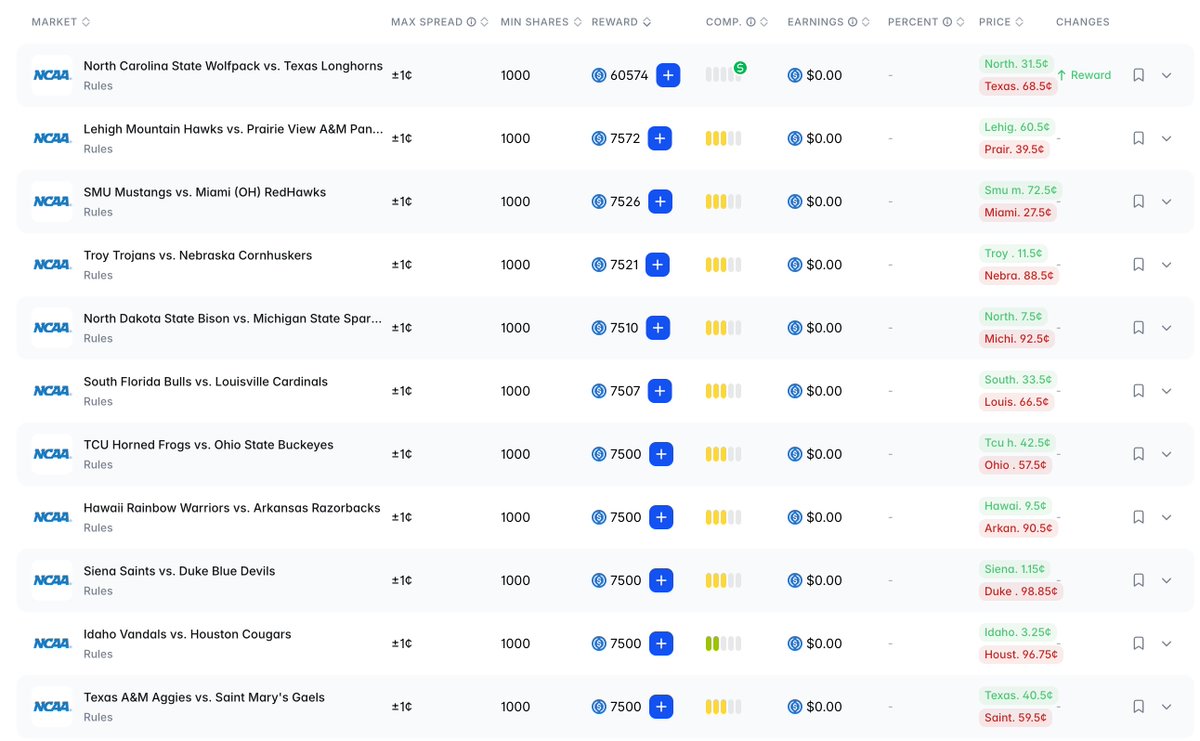Select Duke 98.85¢ price button
1200x741 pixels.
coord(1019,591)
